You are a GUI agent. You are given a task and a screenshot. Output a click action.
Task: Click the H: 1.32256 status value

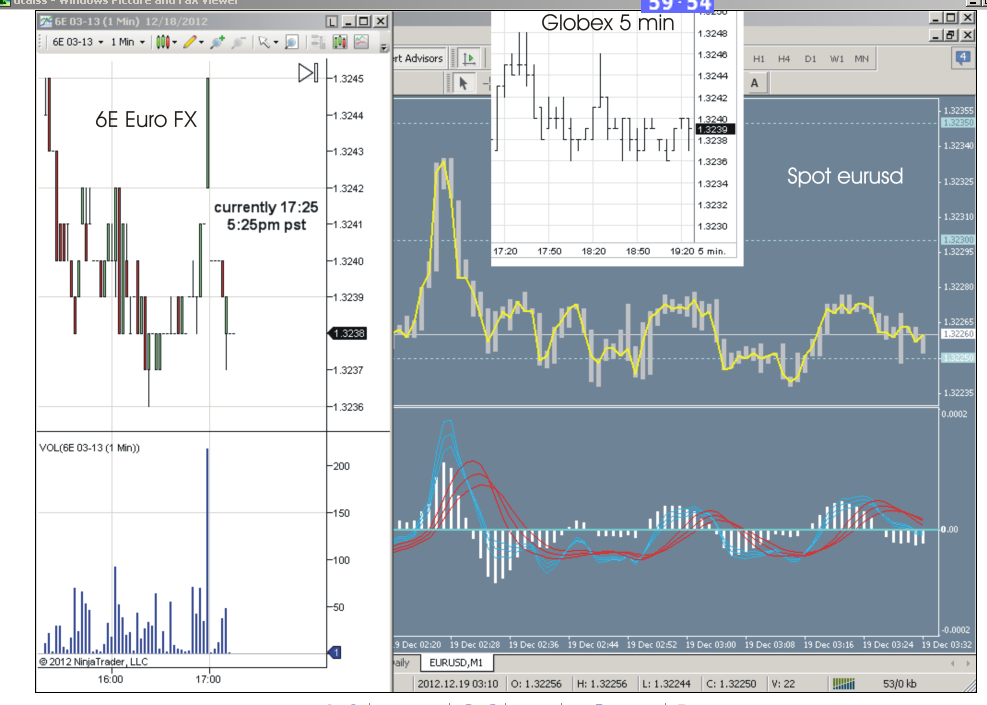601,684
